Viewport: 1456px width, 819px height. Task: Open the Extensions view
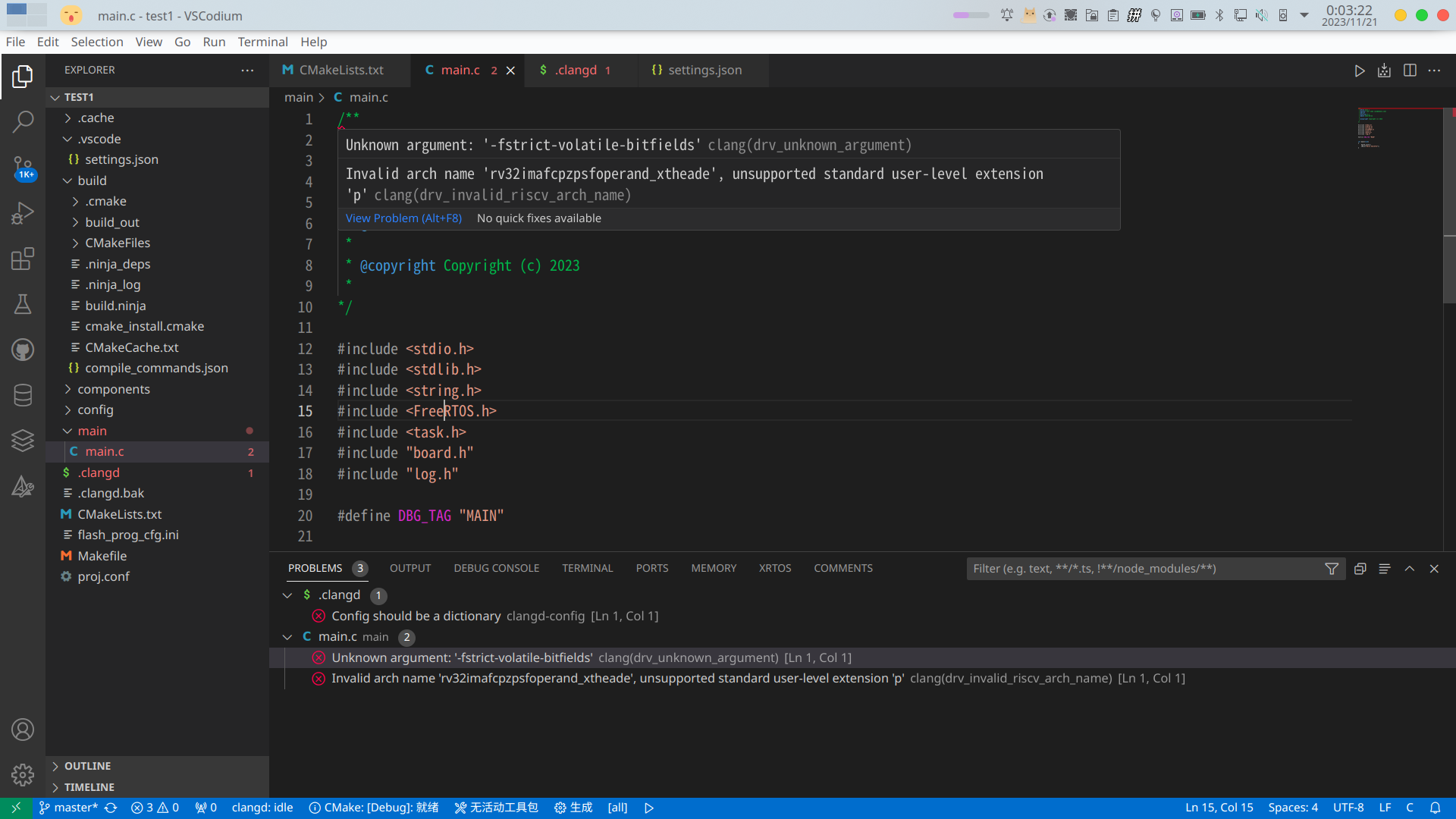click(x=23, y=259)
